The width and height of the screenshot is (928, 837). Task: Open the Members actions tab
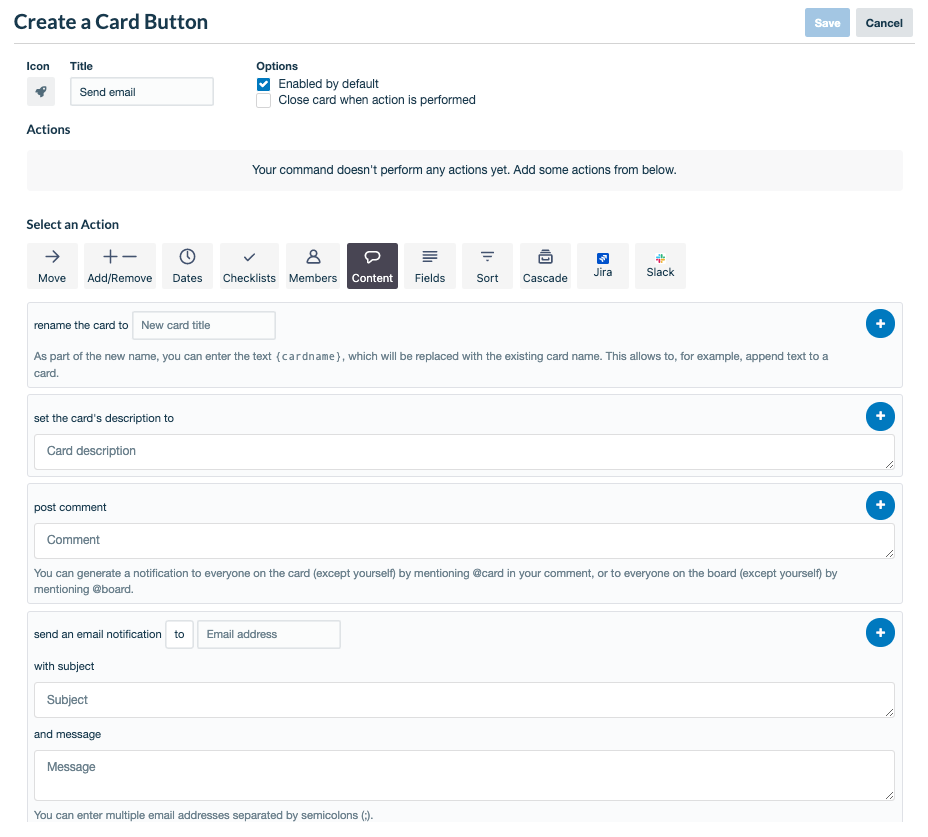coord(313,266)
